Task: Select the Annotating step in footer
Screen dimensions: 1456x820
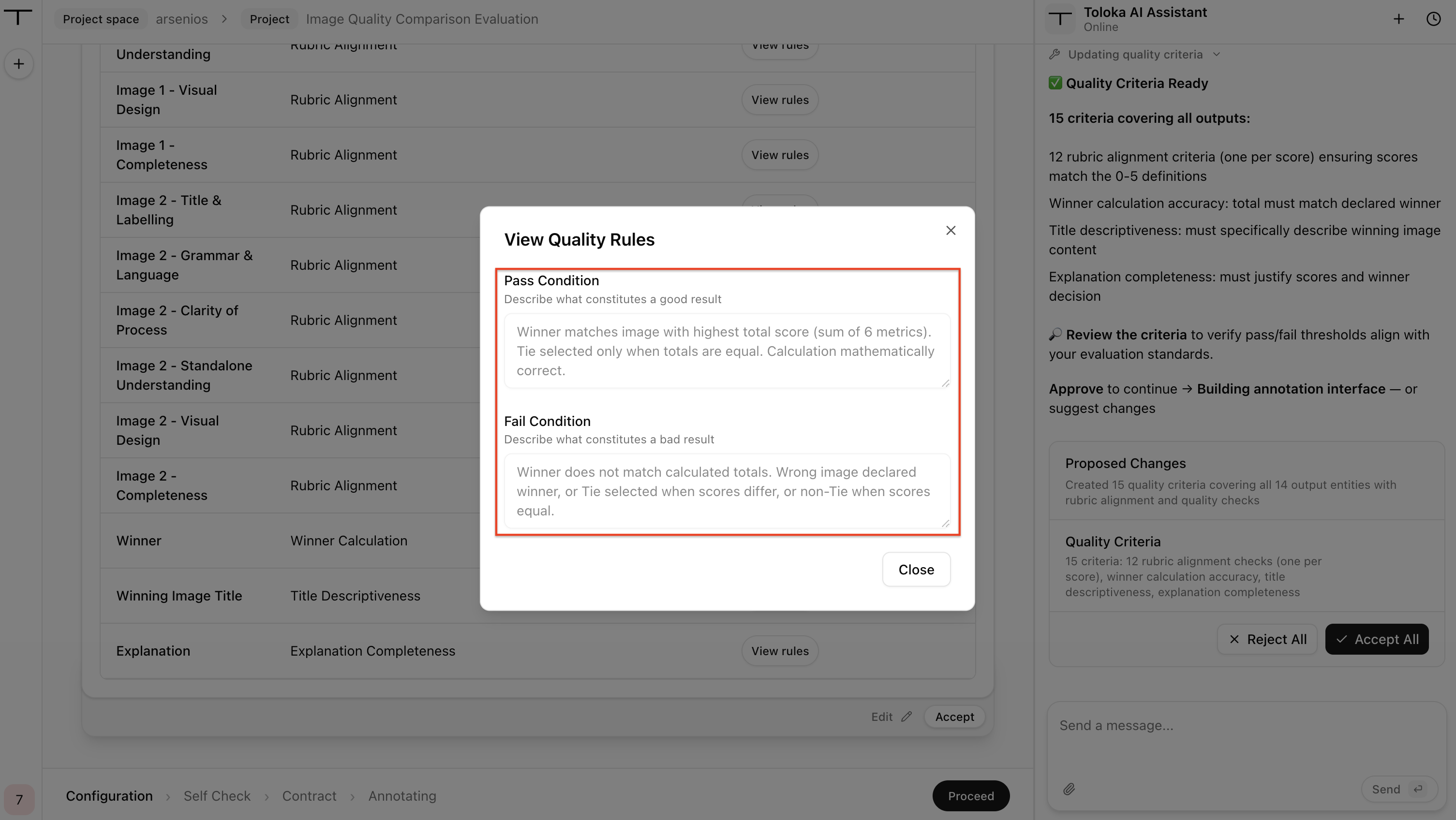Action: pyautogui.click(x=402, y=796)
